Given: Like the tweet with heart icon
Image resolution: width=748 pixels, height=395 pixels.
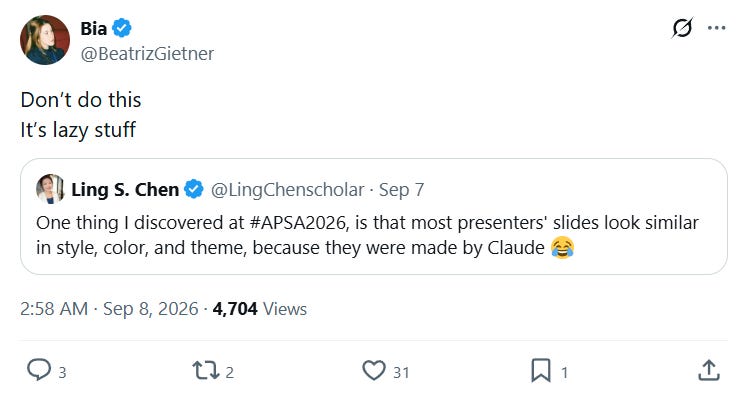Looking at the screenshot, I should (374, 371).
